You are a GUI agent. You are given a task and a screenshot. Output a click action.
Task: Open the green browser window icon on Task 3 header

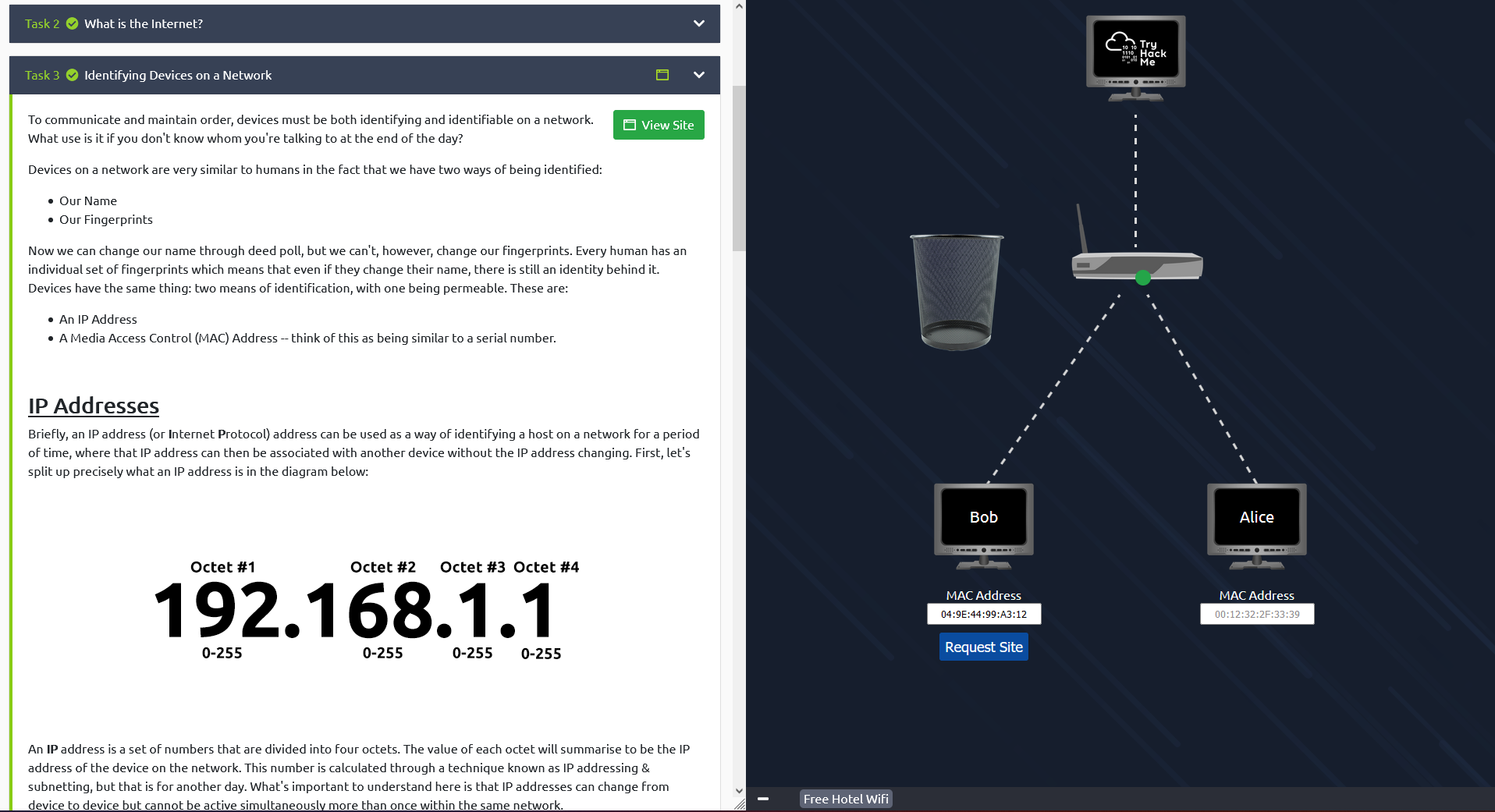(662, 75)
